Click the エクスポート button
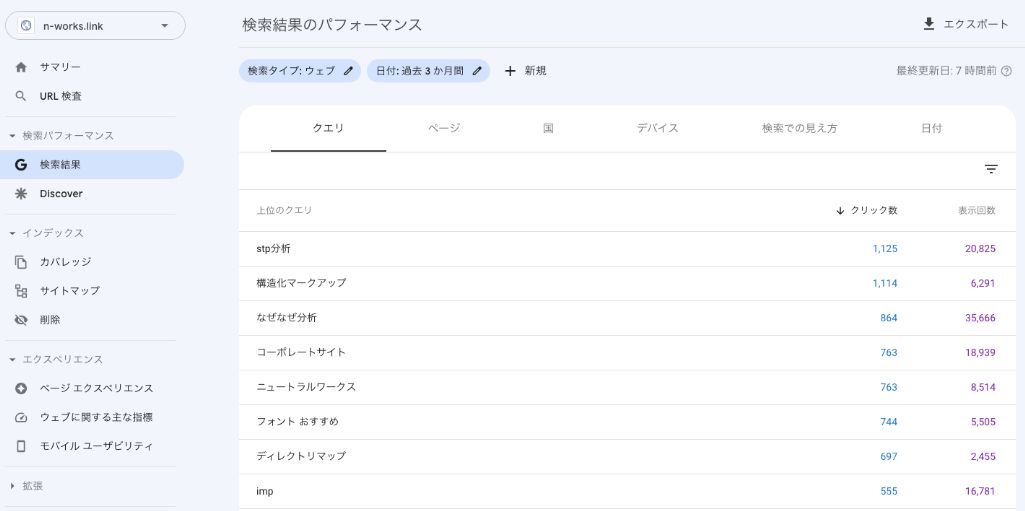 point(966,24)
